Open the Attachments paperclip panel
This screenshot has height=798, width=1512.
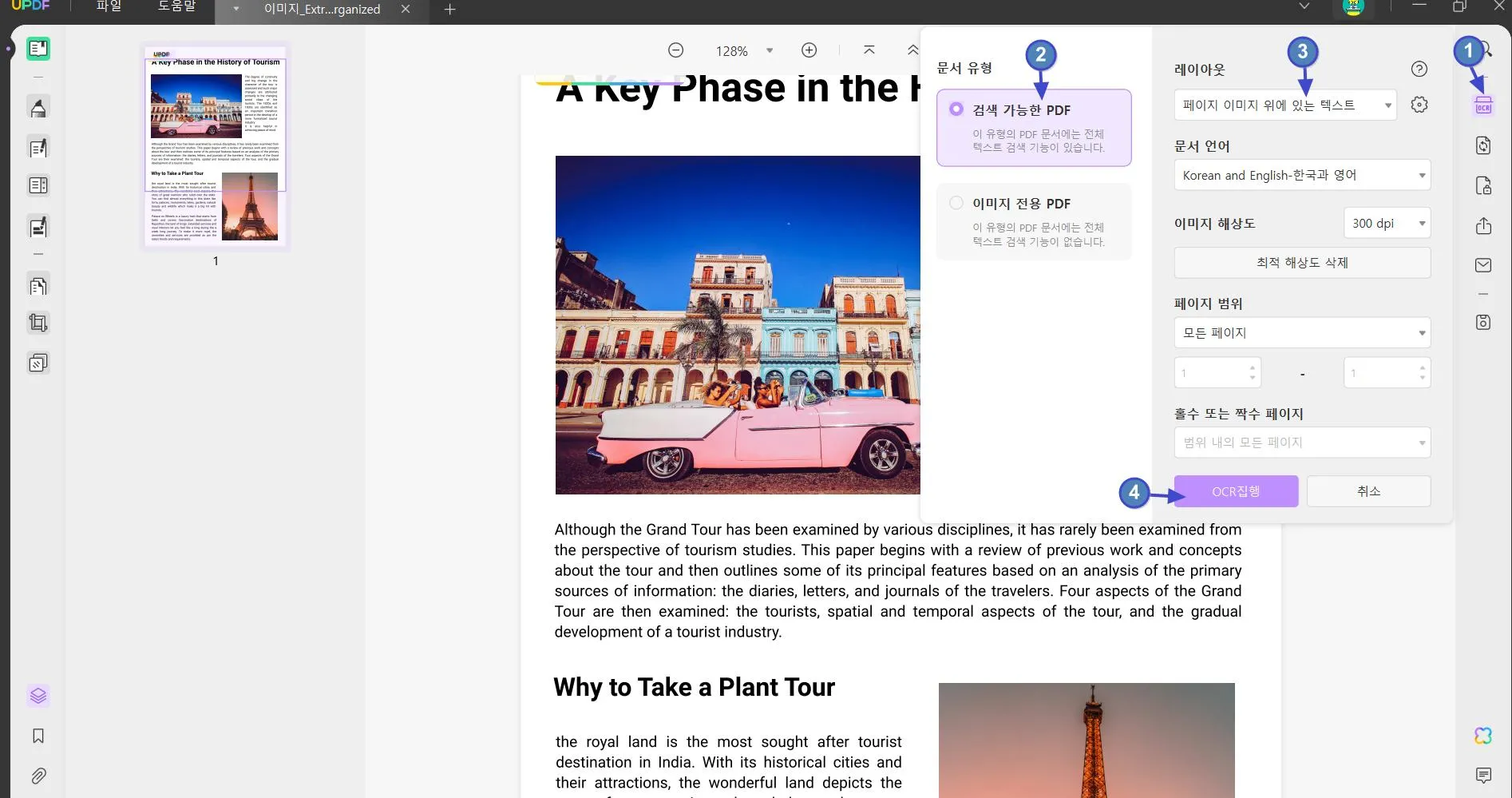38,776
